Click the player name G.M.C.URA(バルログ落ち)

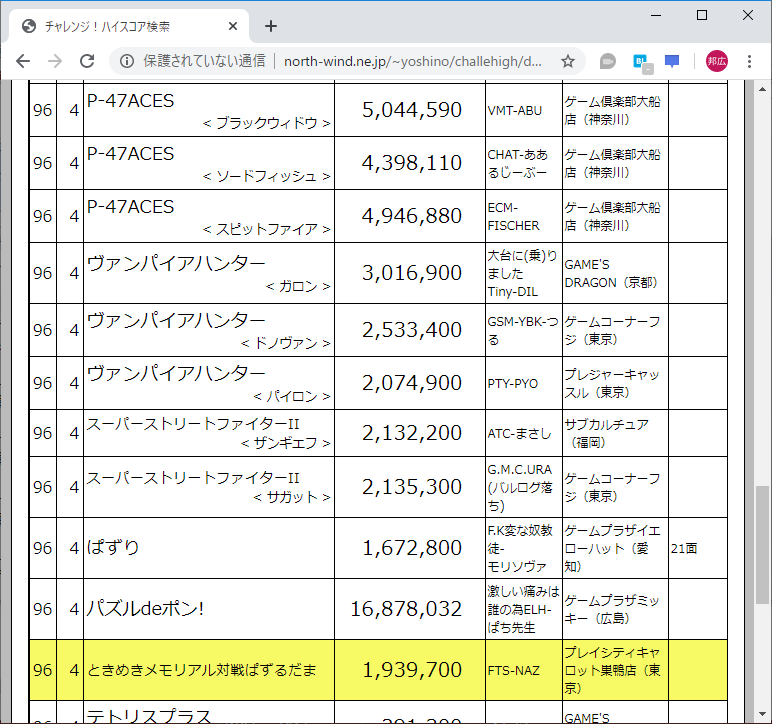[x=520, y=487]
